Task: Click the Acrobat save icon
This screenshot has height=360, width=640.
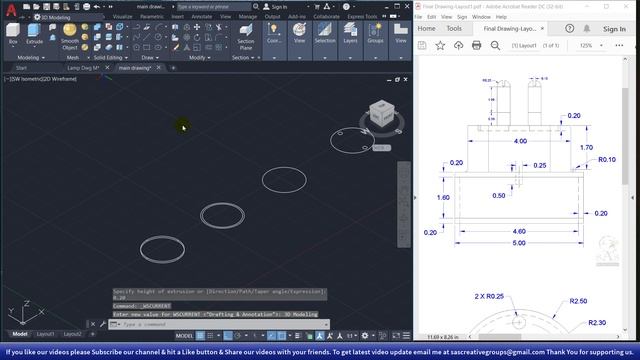Action: (422, 45)
